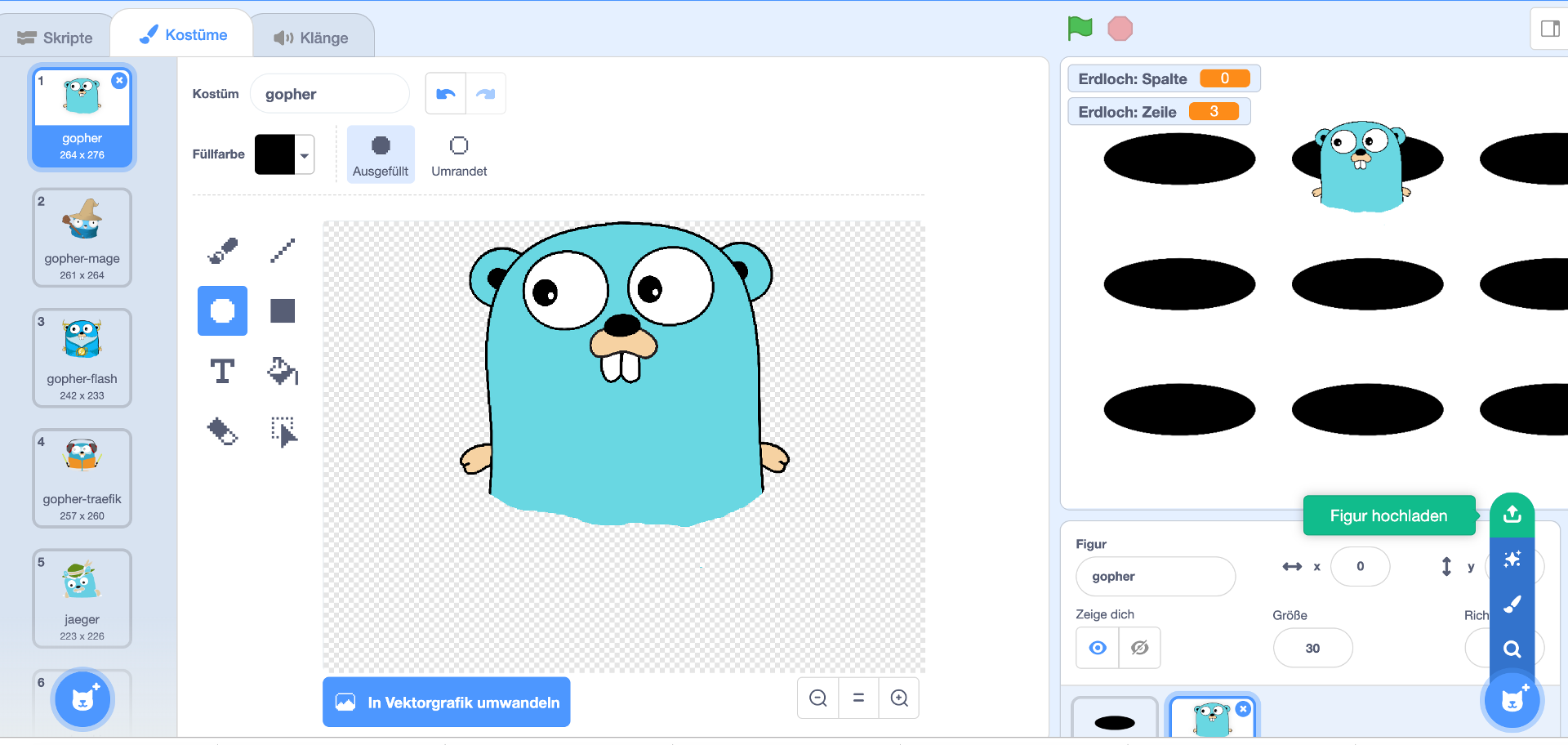Toggle the stage layout size icon
This screenshot has width=1568, height=745.
(x=1549, y=29)
